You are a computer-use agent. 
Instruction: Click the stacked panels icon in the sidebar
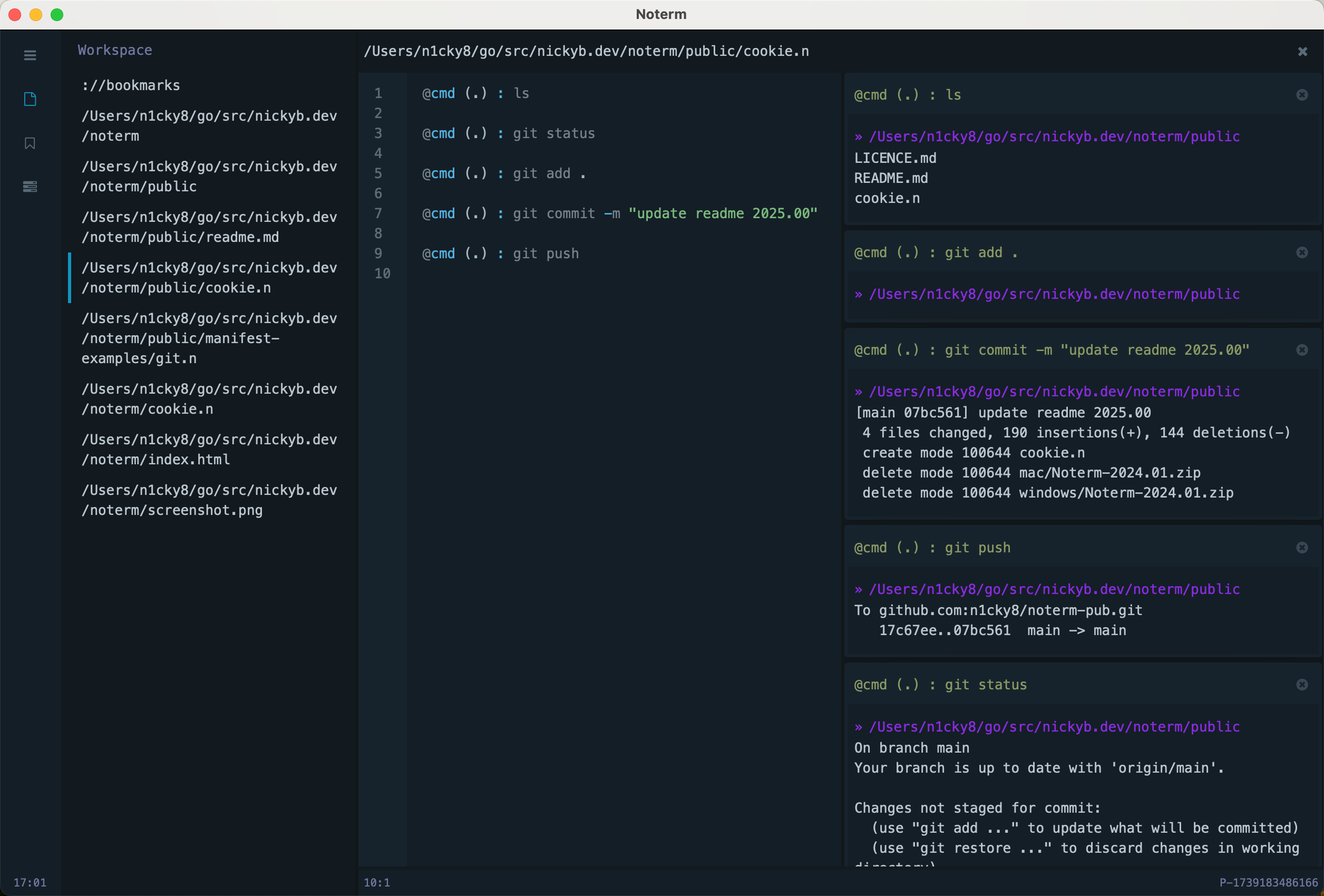(30, 186)
